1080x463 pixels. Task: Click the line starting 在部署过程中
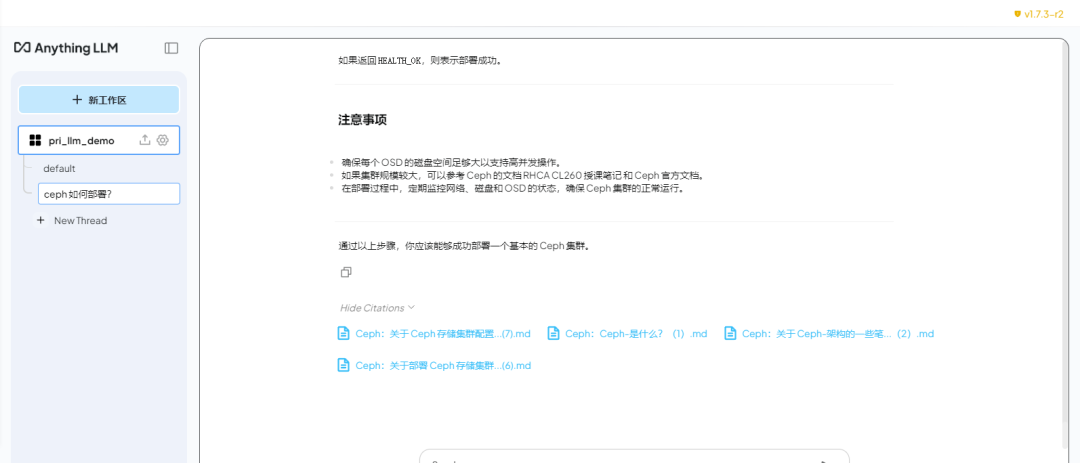[514, 188]
